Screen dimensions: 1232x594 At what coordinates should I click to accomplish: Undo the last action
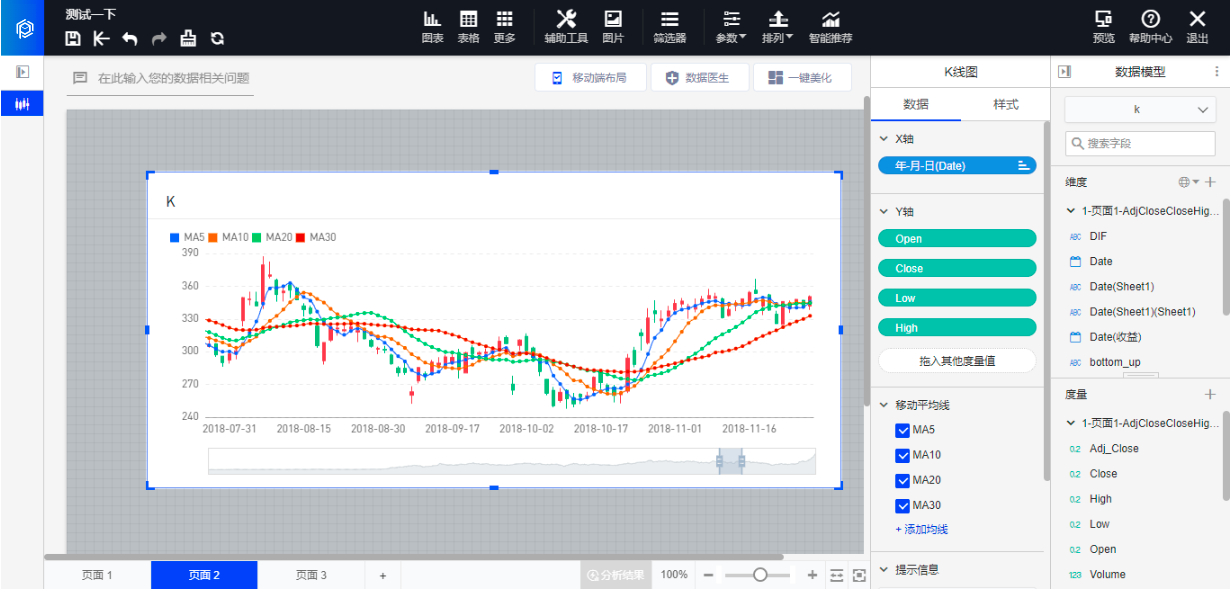tap(130, 38)
